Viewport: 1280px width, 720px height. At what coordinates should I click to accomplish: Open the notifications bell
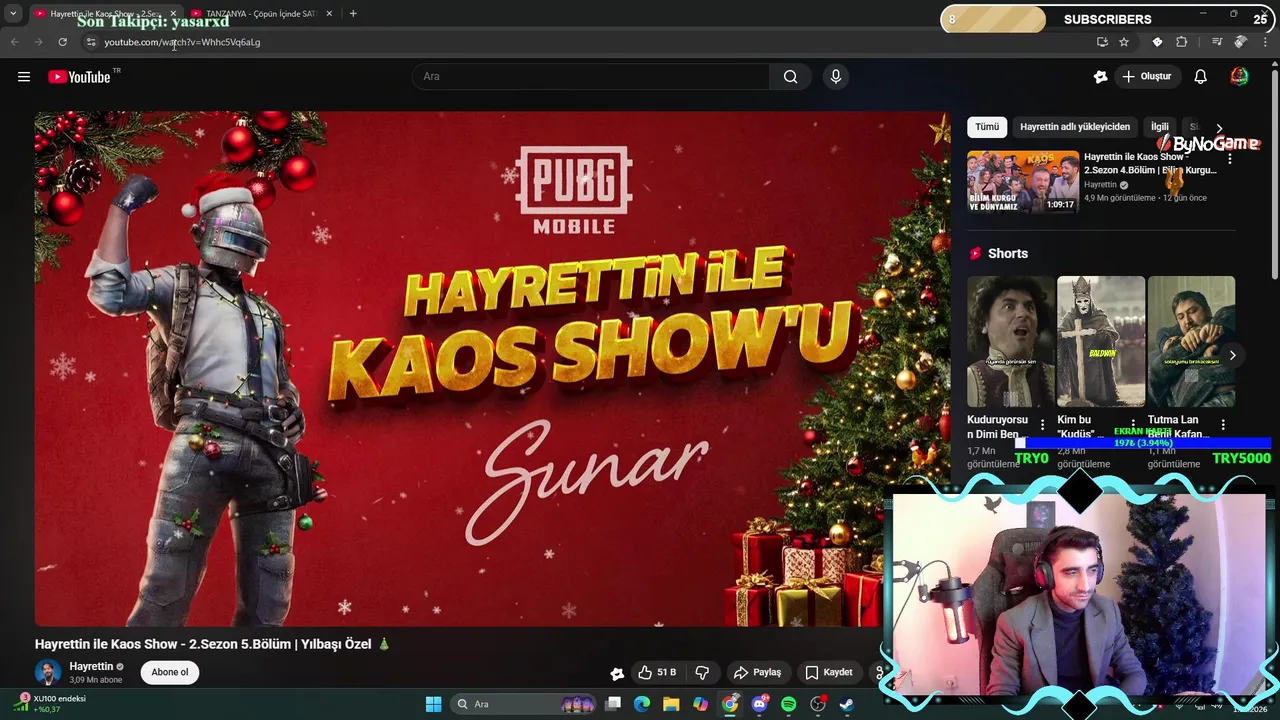pos(1201,77)
